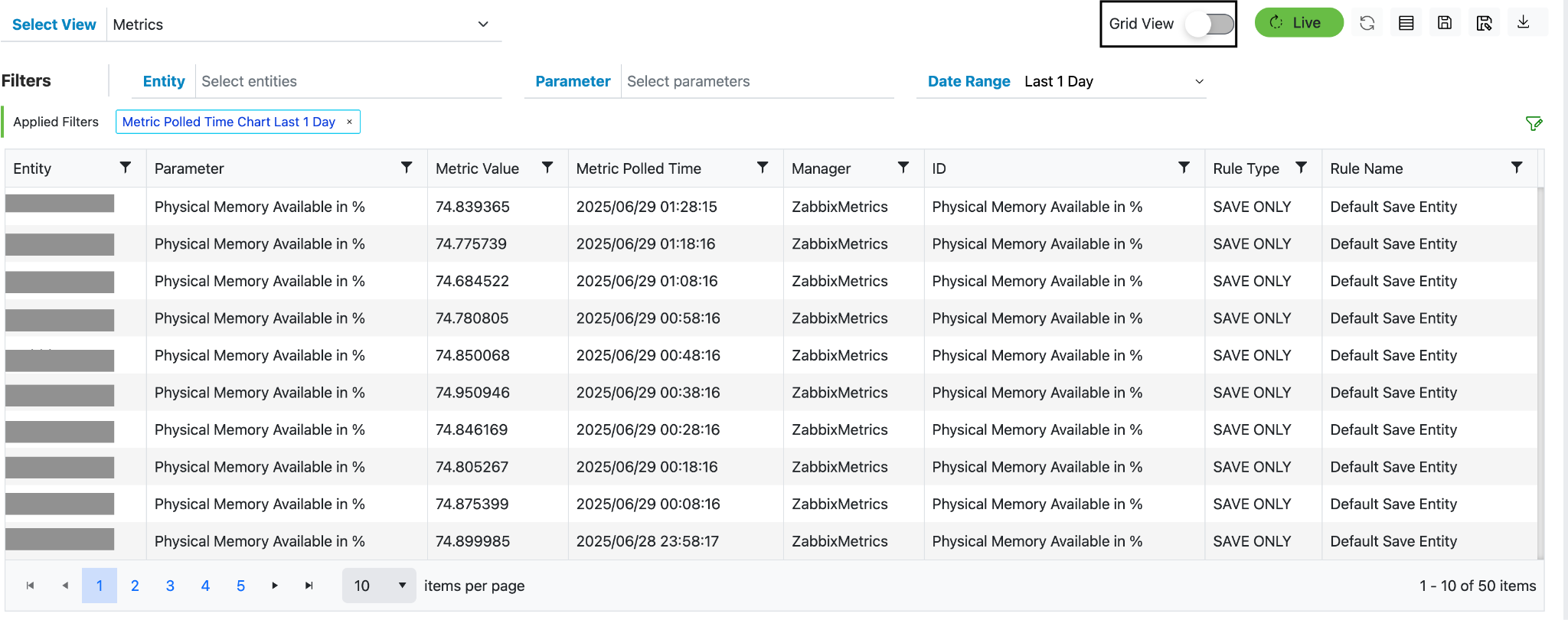
Task: Open the Date Range dropdown
Action: pyautogui.click(x=1199, y=82)
